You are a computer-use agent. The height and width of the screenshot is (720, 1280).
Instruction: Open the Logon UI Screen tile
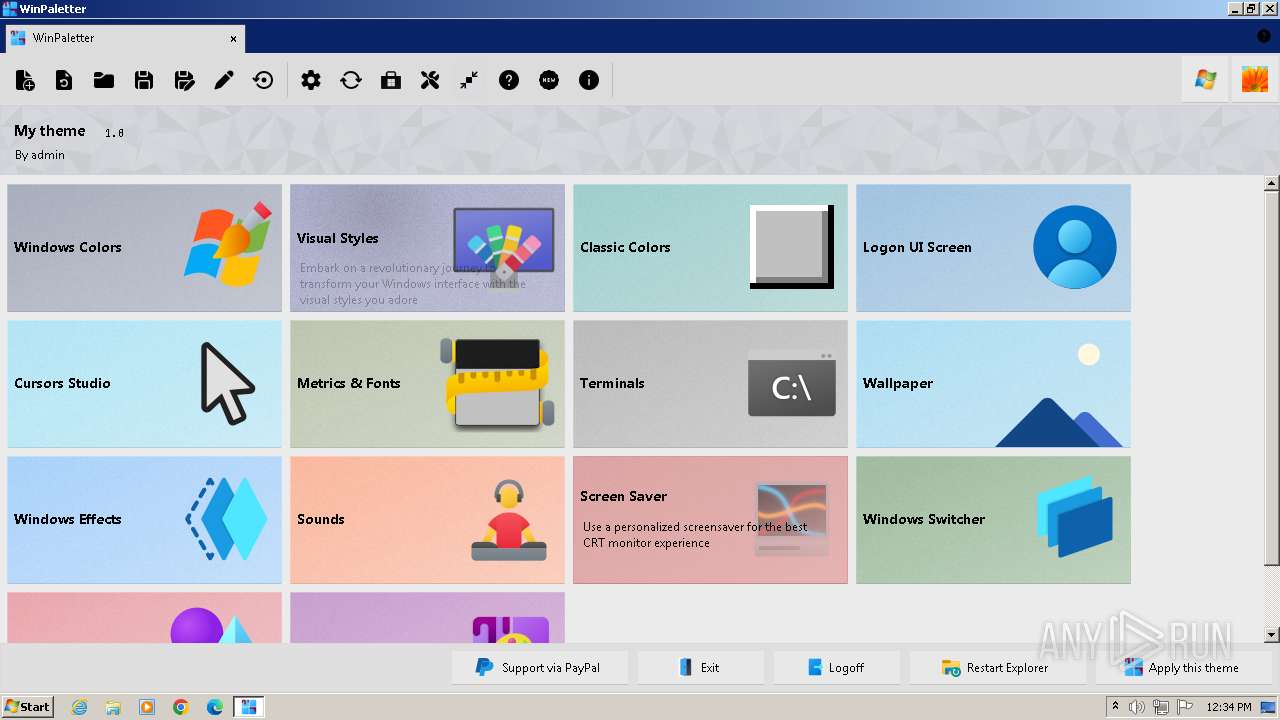tap(993, 248)
